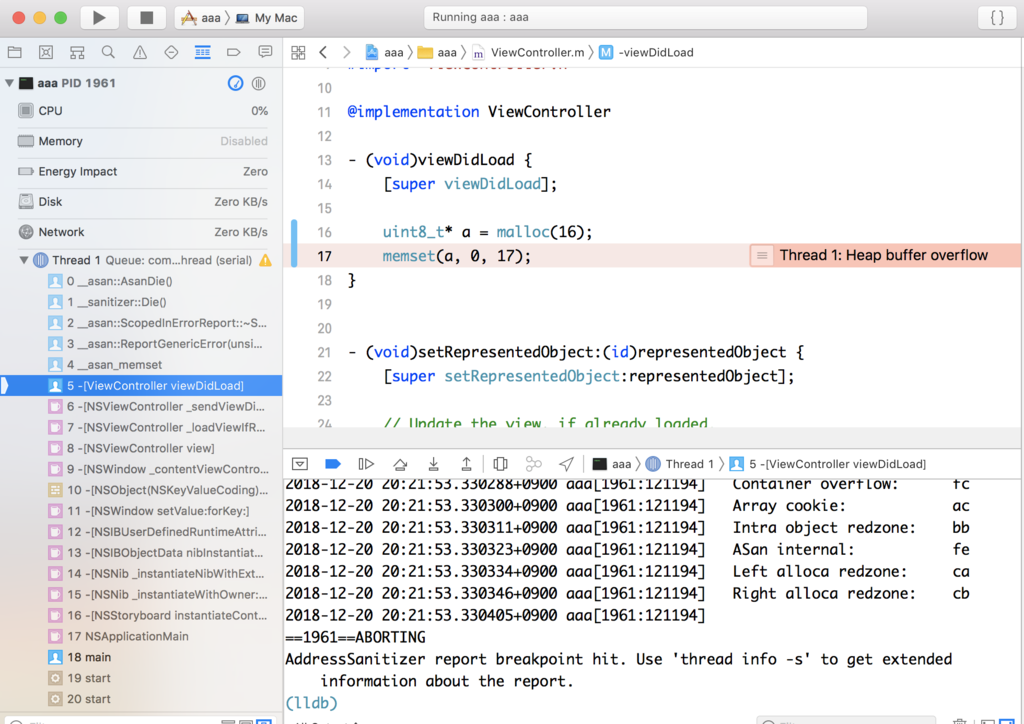This screenshot has width=1024, height=724.
Task: Click Simulate Location arrow button
Action: pos(566,464)
